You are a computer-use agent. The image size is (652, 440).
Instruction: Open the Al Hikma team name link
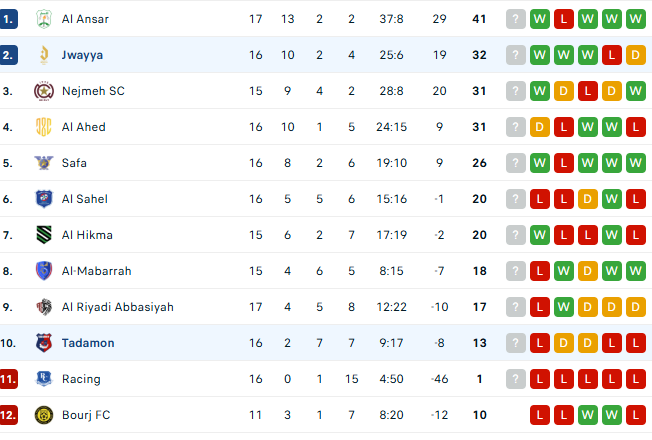pos(87,235)
